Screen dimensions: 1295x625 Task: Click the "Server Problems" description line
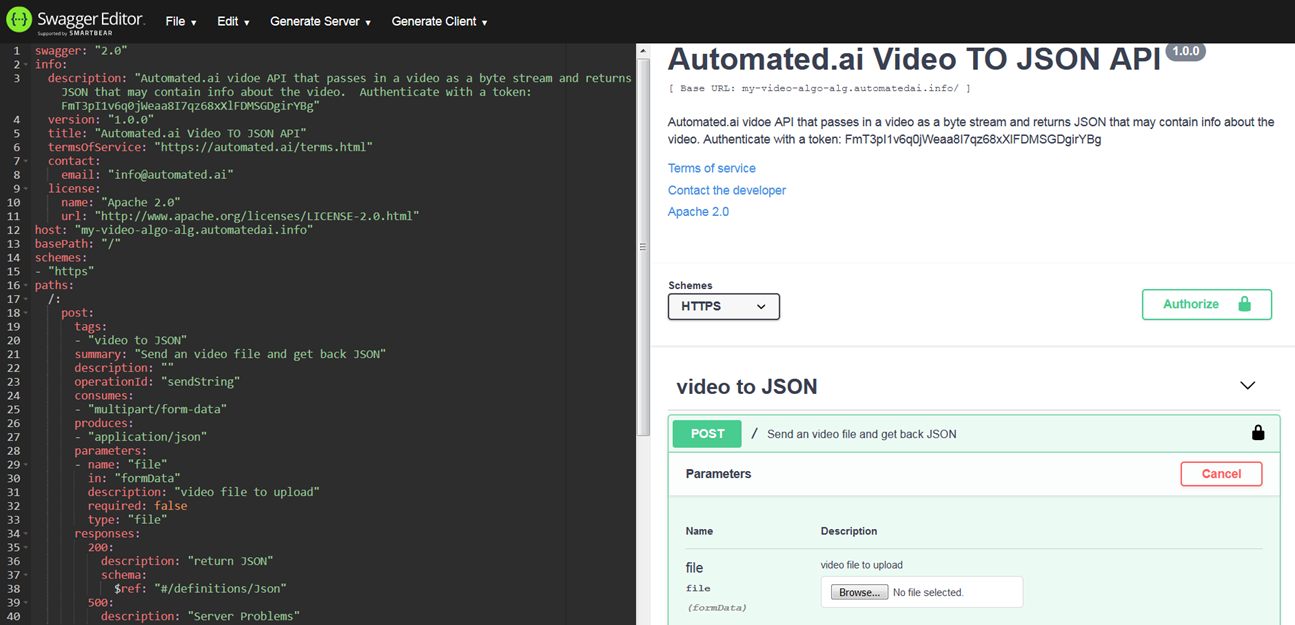(200, 616)
